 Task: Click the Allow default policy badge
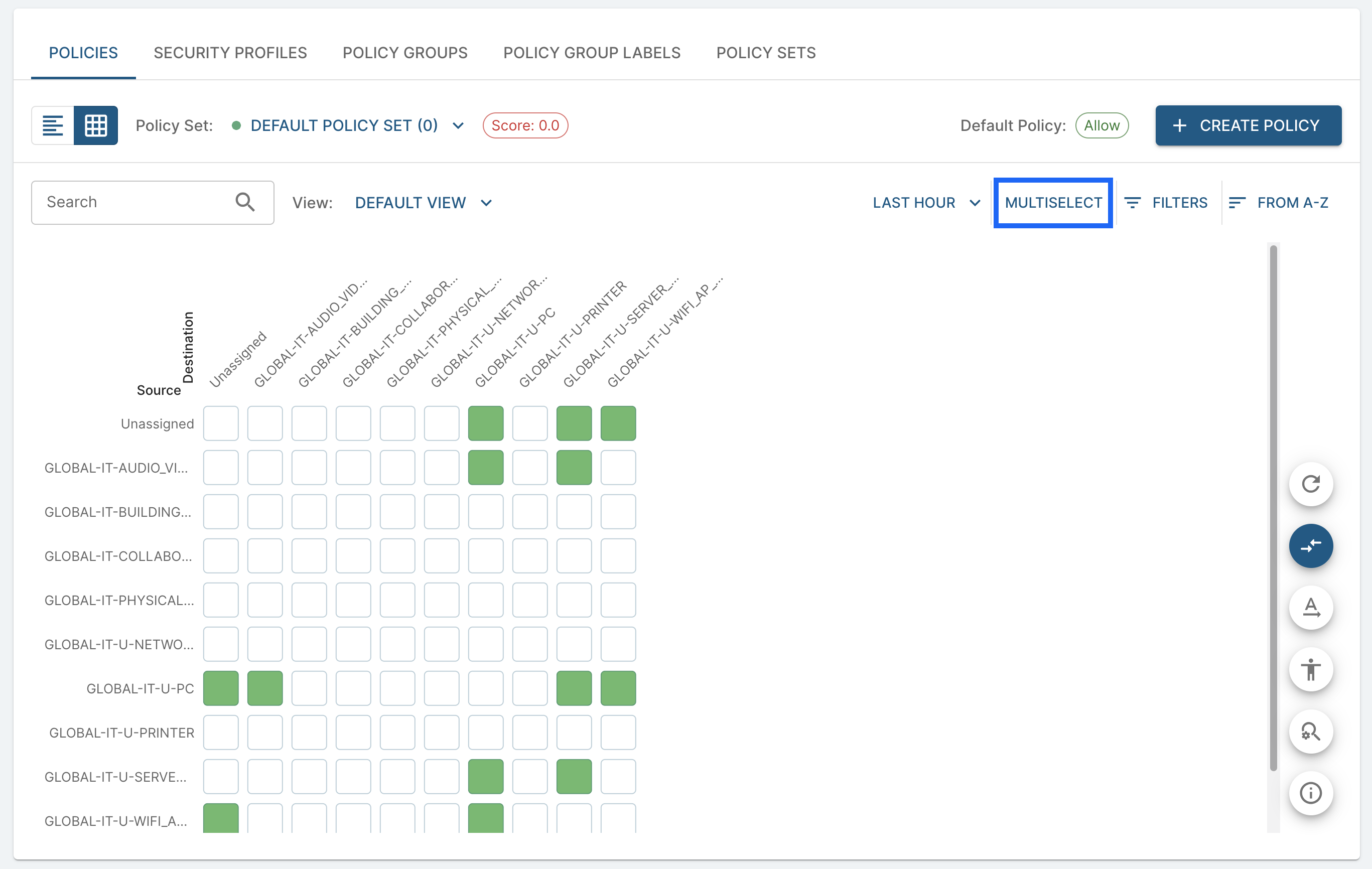coord(1102,125)
